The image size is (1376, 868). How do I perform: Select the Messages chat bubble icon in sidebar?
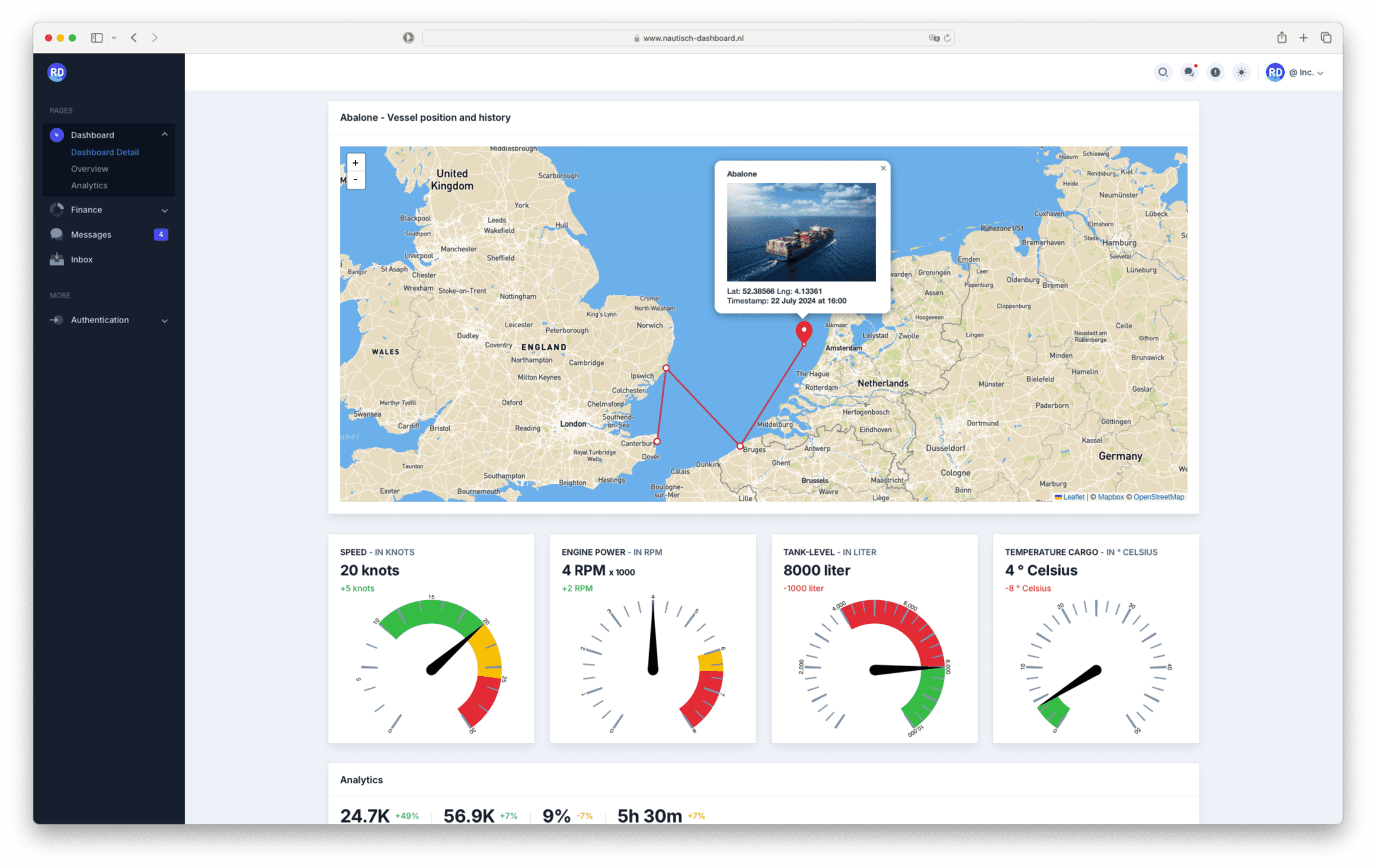tap(56, 234)
